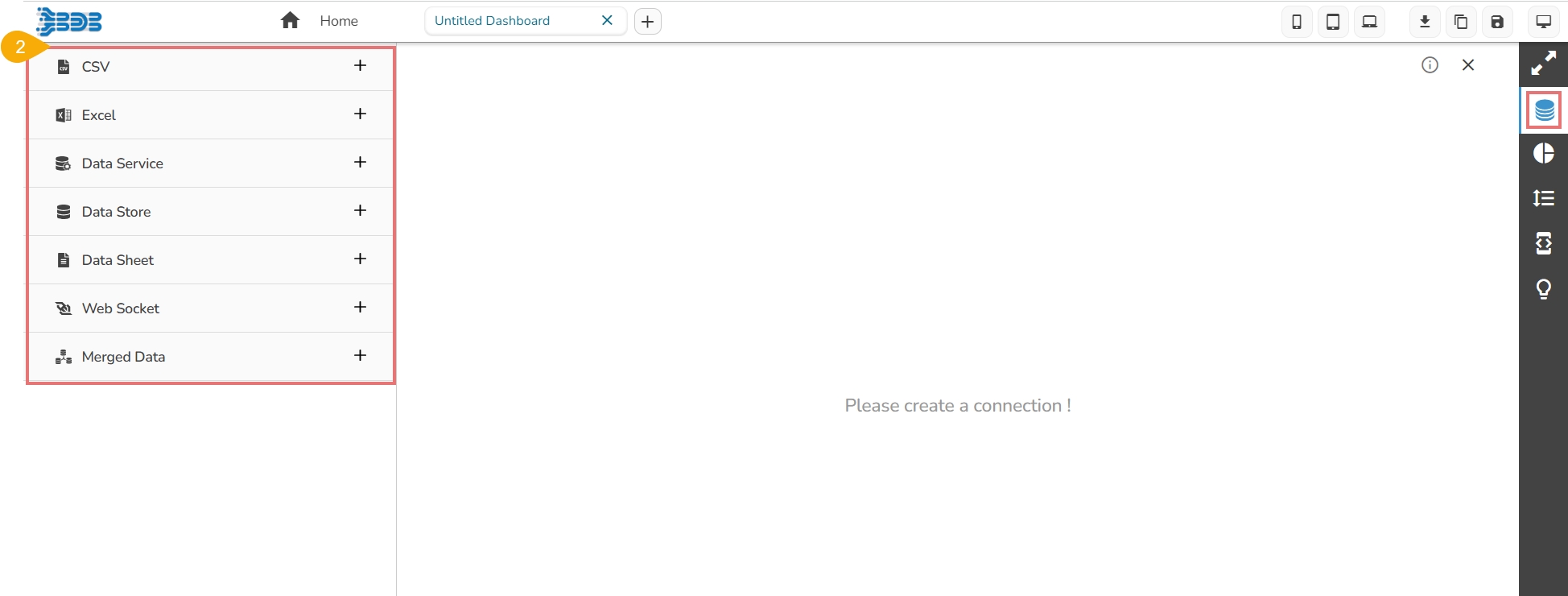Screen dimensions: 1568x596
Task: Select the Merged Data label
Action: click(124, 357)
